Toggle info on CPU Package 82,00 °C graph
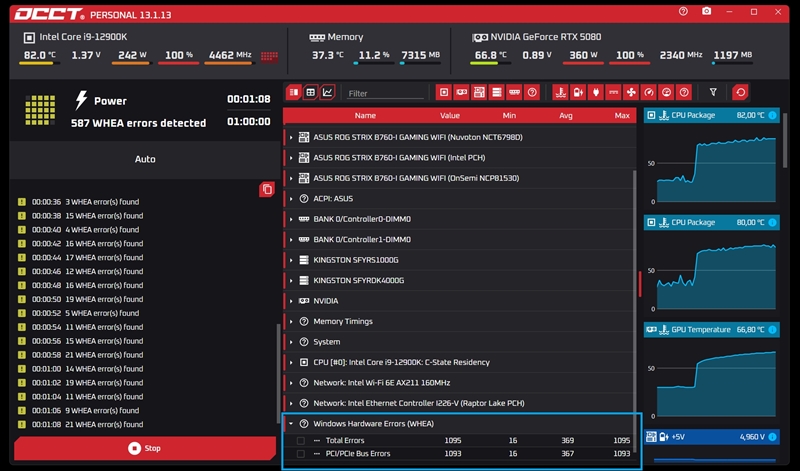This screenshot has width=800, height=471. [772, 115]
